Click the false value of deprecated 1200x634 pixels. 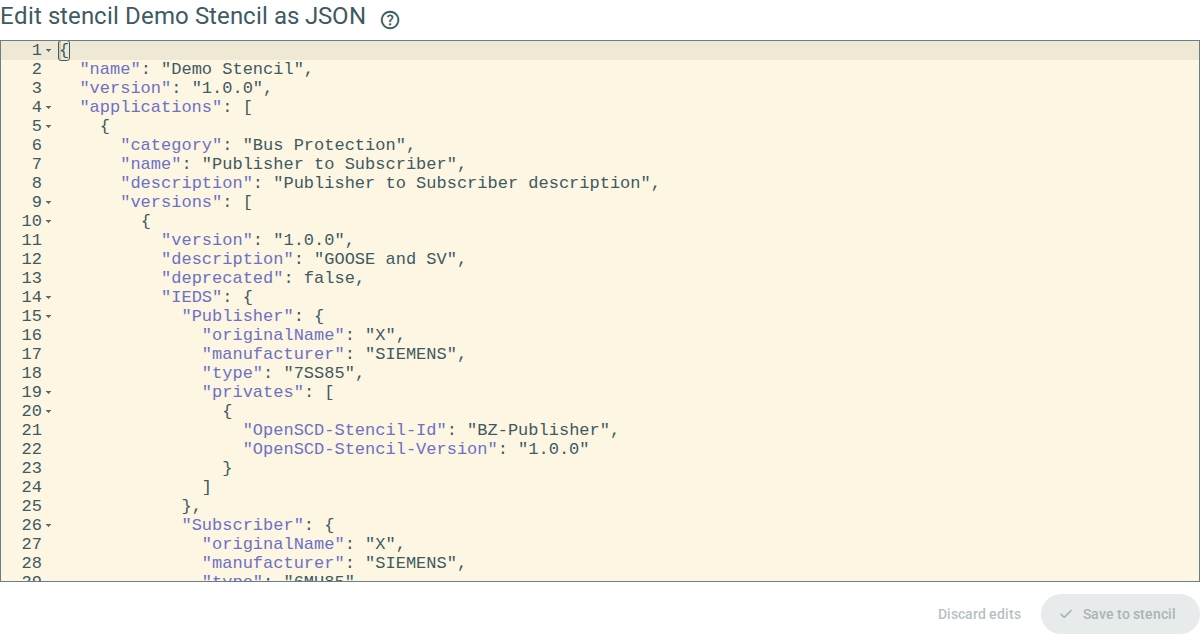tap(329, 278)
